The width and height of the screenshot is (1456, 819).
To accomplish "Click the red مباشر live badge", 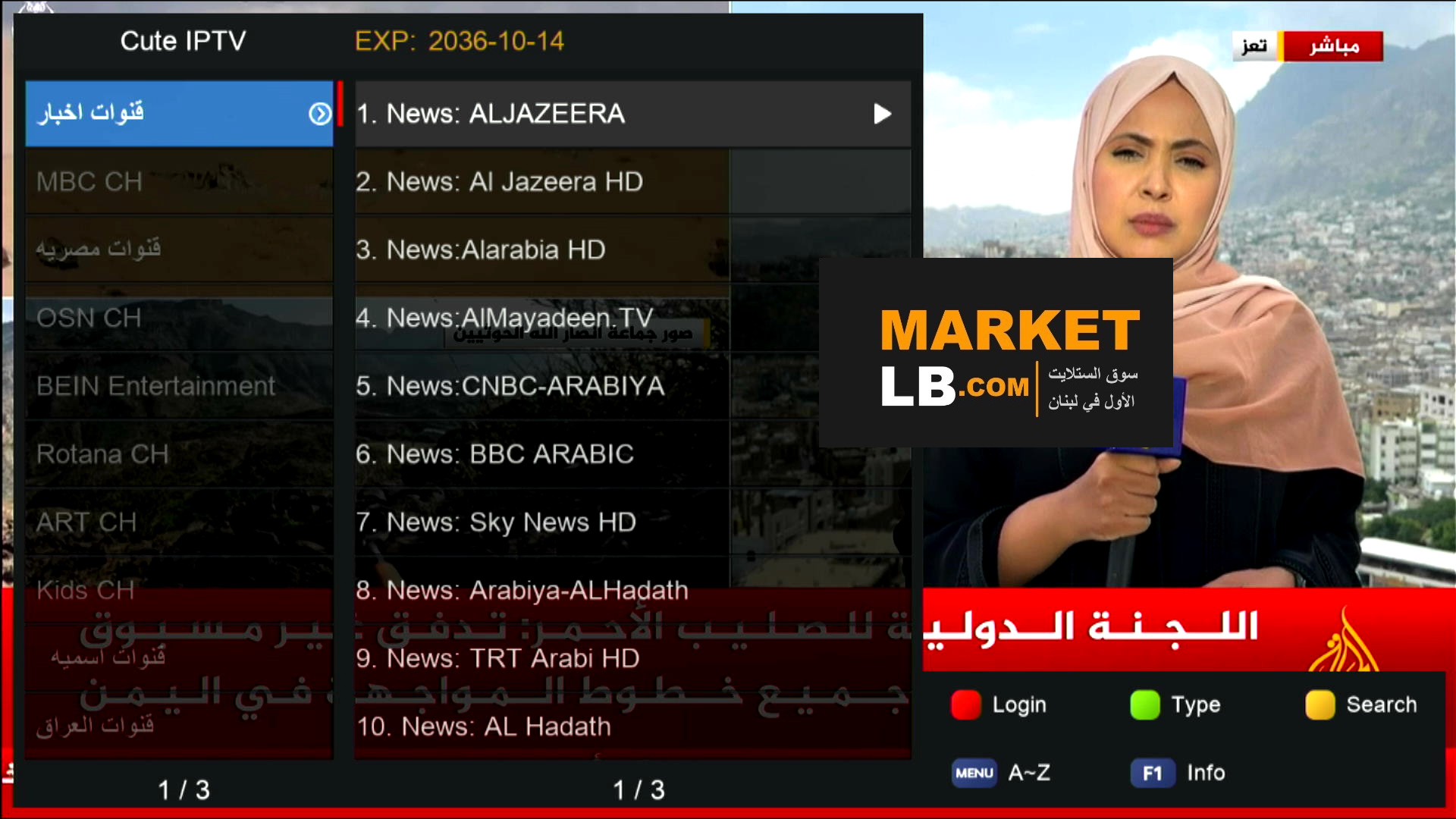I will 1333,46.
